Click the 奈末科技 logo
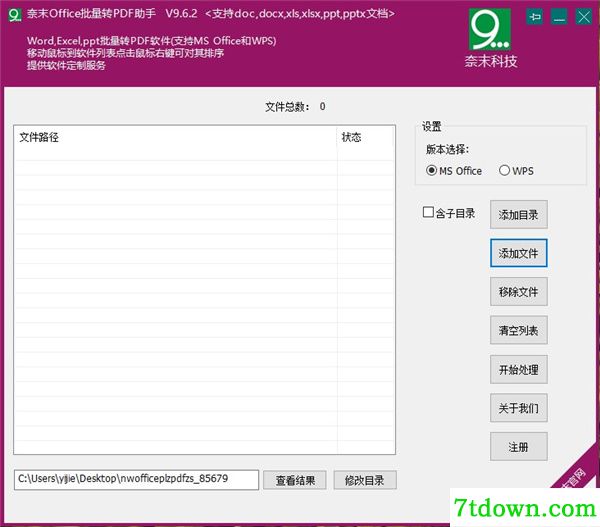Image resolution: width=600 pixels, height=527 pixels. point(490,38)
